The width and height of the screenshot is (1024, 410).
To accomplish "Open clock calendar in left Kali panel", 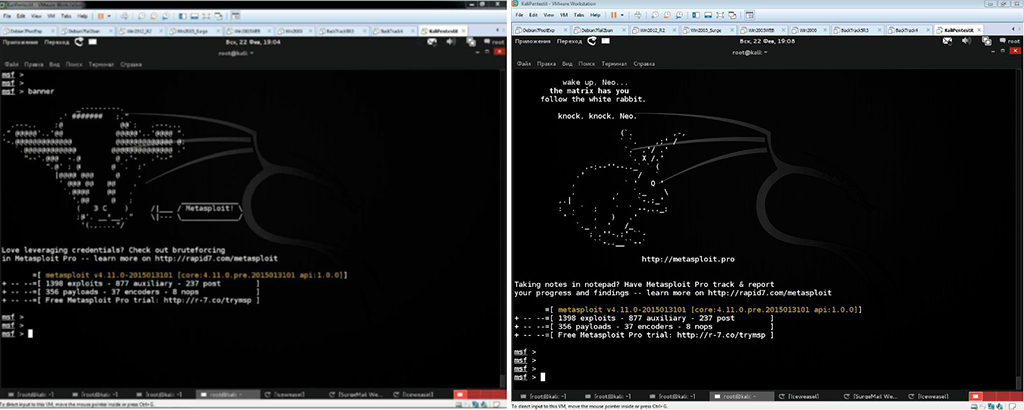I will [x=253, y=42].
